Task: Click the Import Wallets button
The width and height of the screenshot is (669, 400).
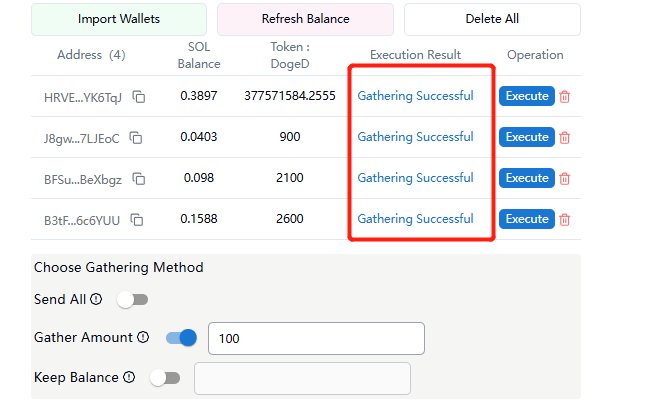Action: point(118,19)
